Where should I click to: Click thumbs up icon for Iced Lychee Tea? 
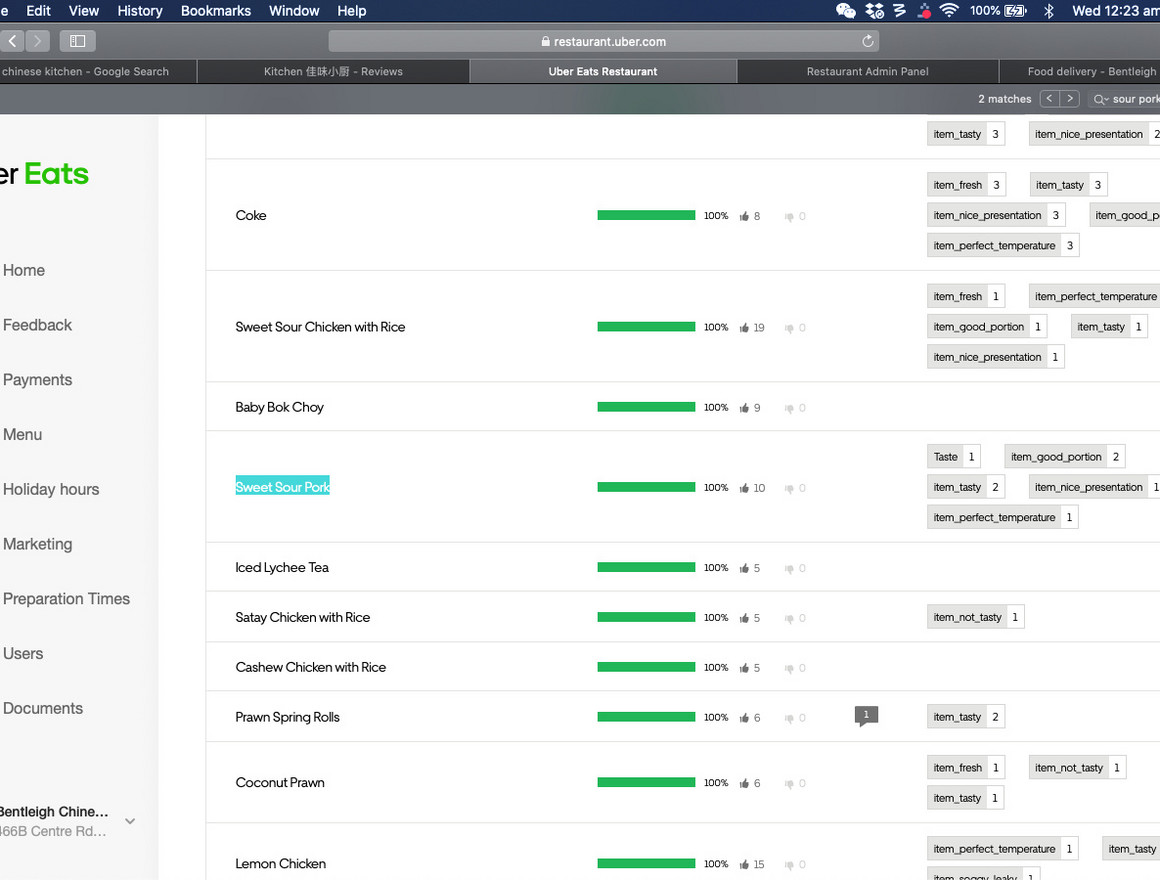pyautogui.click(x=744, y=568)
